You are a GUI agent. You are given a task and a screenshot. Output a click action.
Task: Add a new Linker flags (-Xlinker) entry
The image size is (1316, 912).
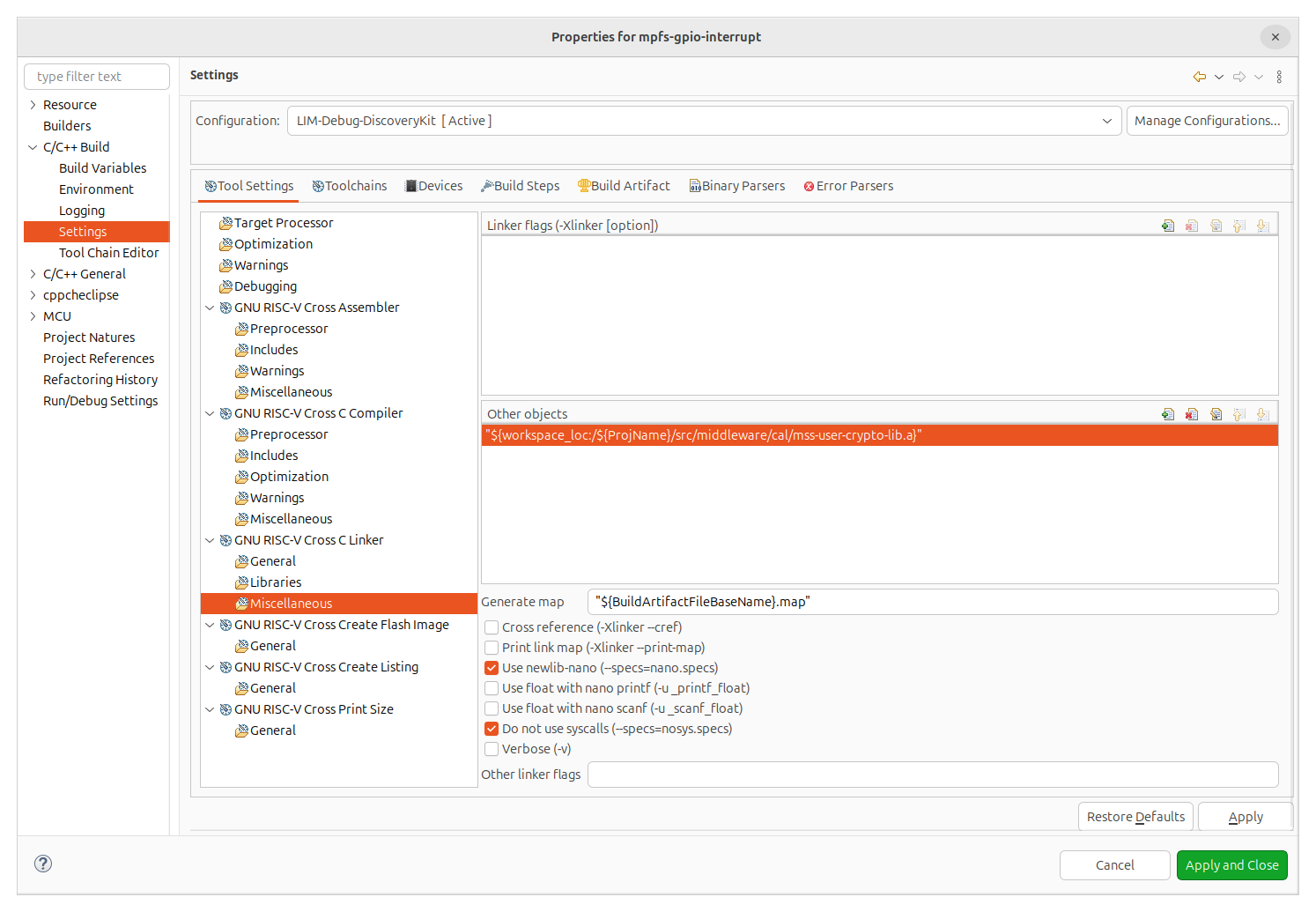1168,226
